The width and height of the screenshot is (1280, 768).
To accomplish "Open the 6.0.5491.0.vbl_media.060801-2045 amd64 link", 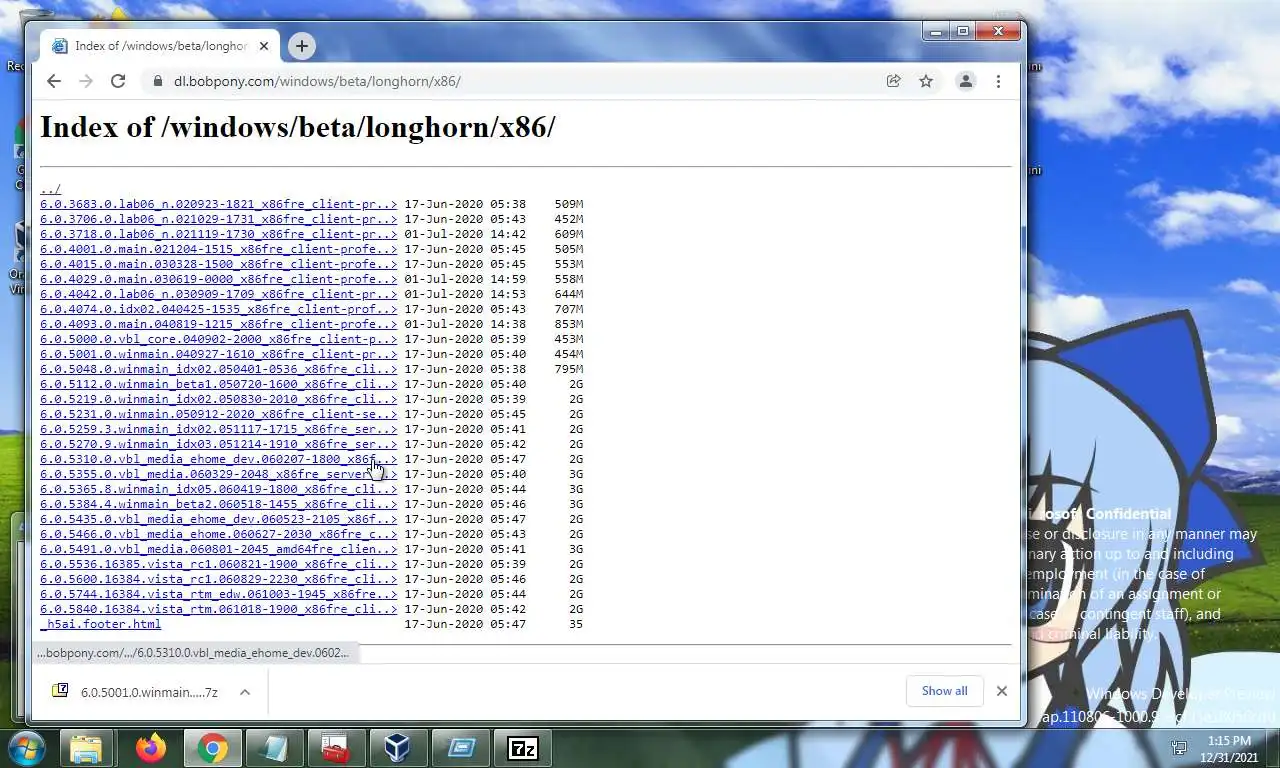I will 218,549.
